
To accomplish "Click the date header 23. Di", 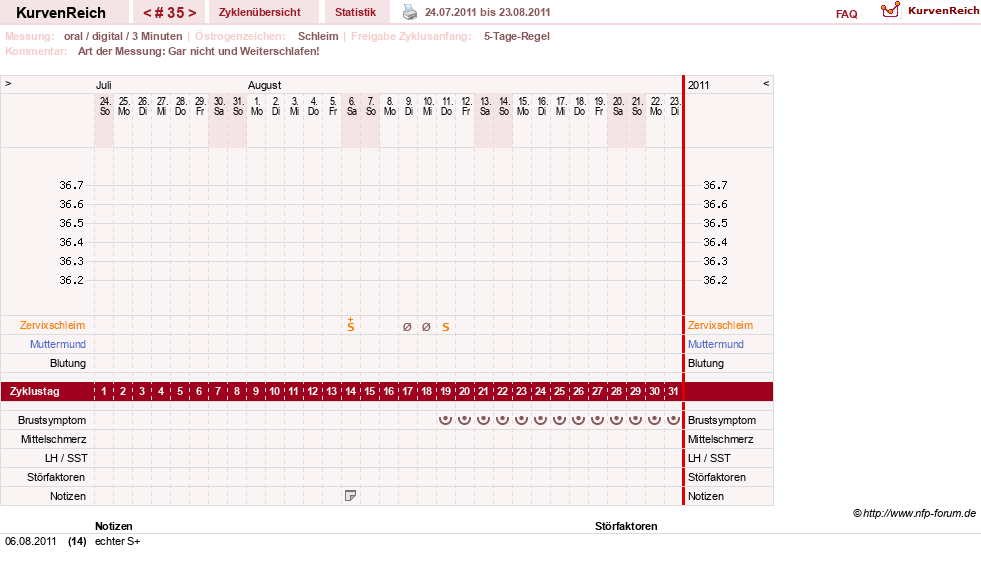I will pyautogui.click(x=674, y=106).
